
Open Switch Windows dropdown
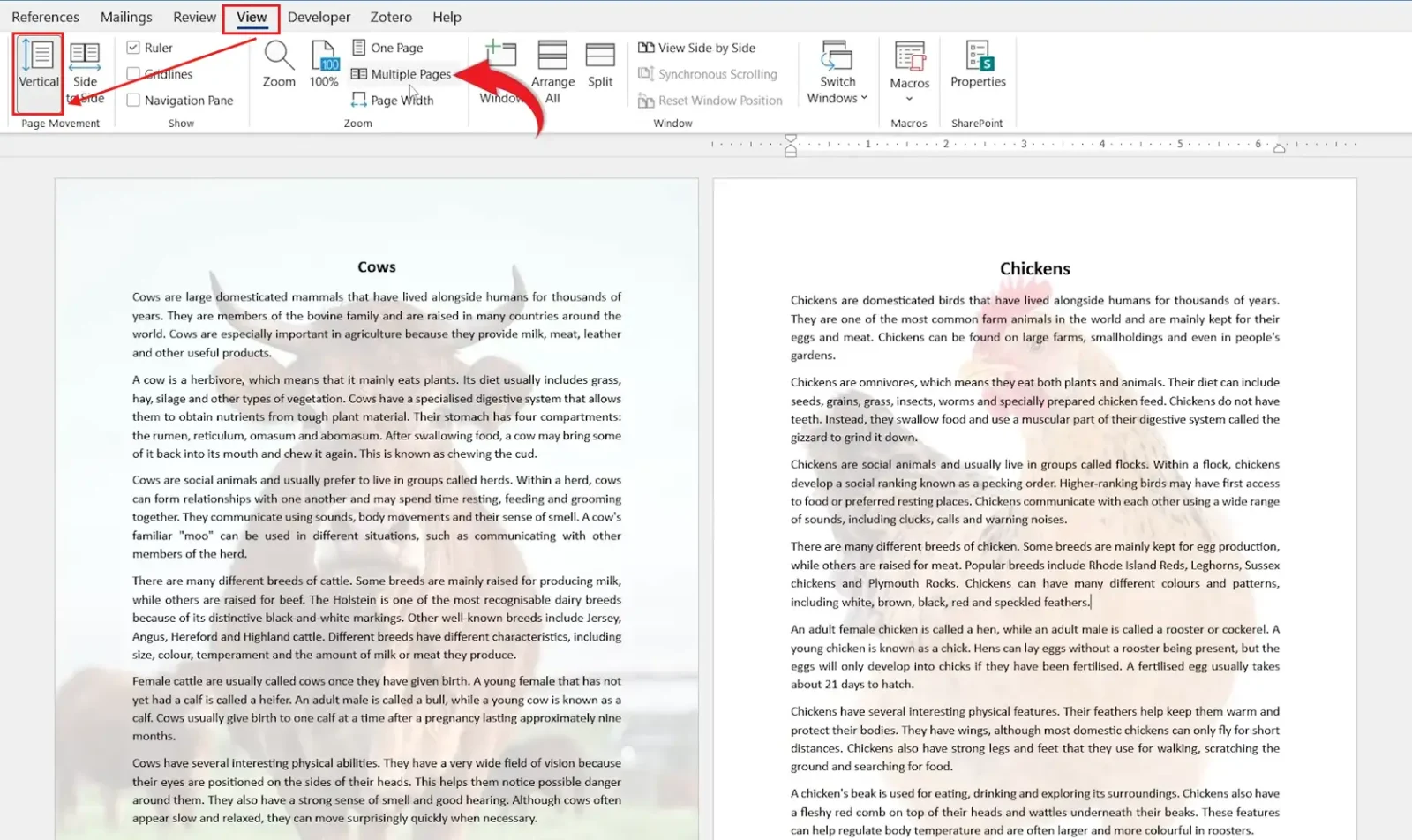(837, 72)
